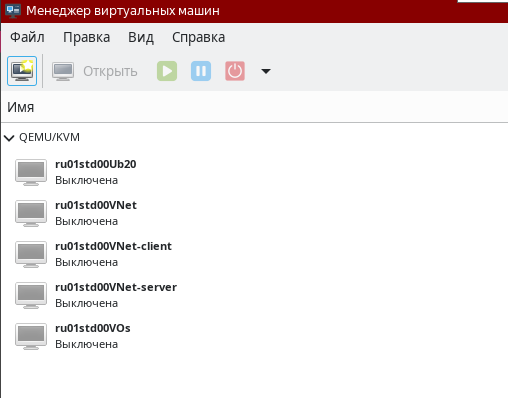Click the monitor icon beside Открыть
The image size is (508, 398).
click(63, 71)
